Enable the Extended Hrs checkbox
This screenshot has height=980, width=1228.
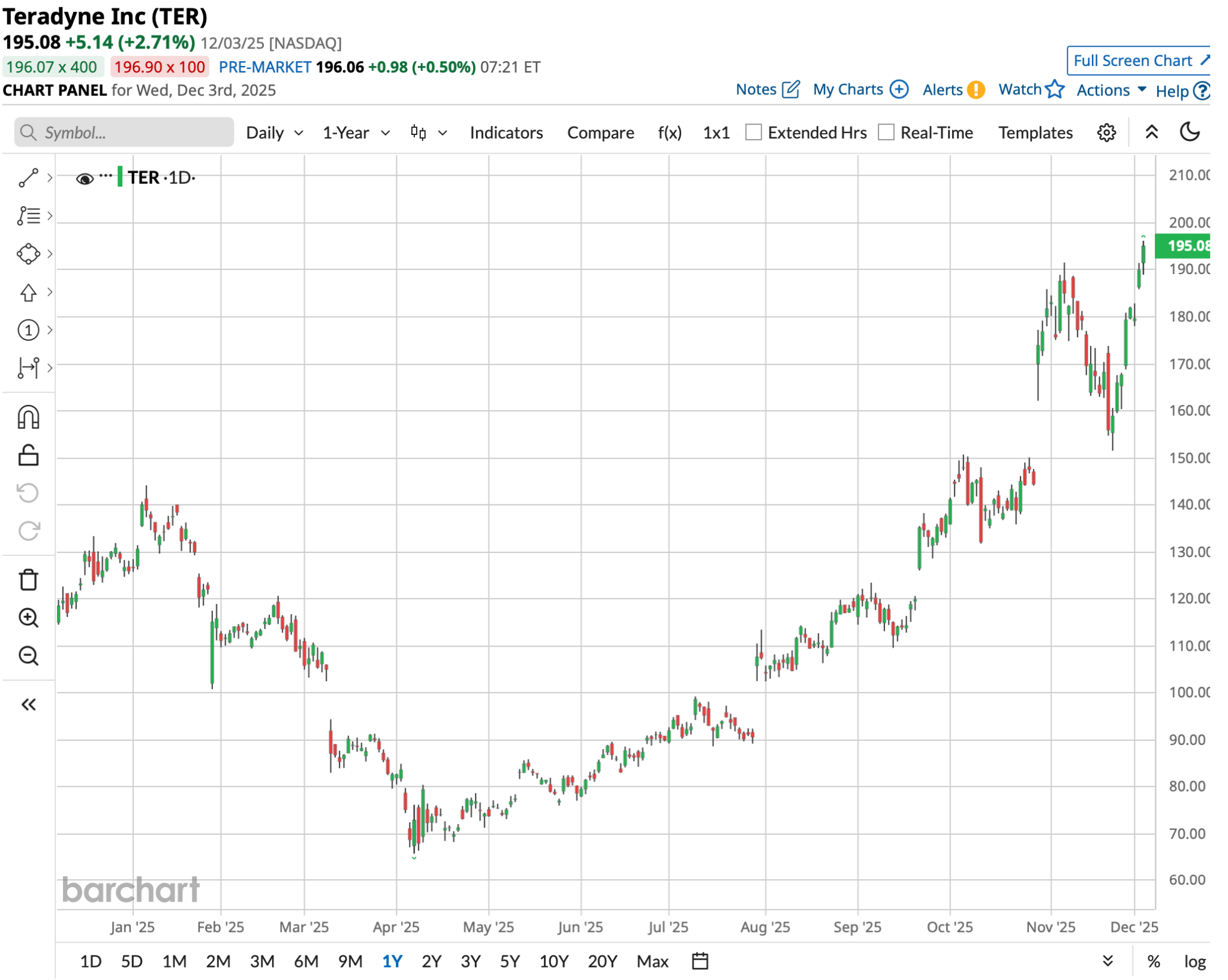coord(753,133)
